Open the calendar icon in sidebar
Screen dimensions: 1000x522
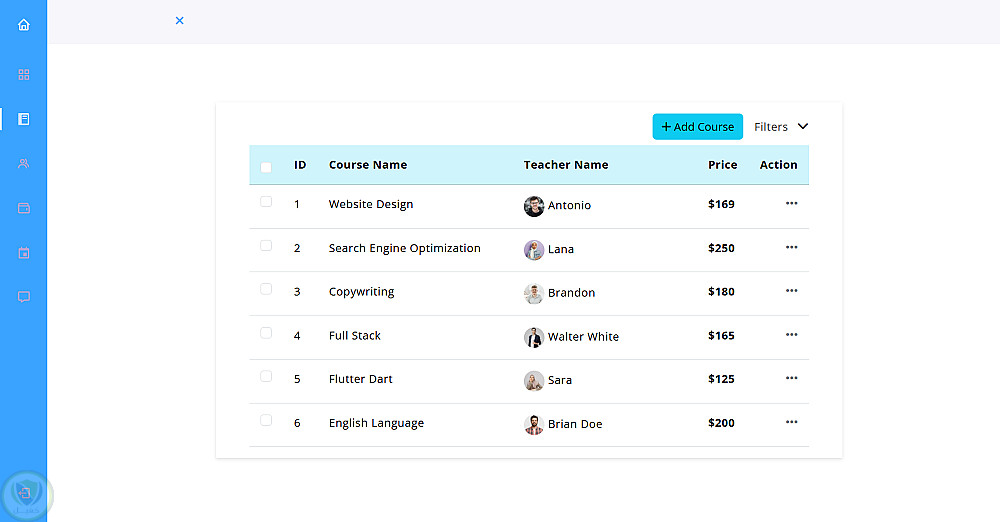(x=24, y=253)
